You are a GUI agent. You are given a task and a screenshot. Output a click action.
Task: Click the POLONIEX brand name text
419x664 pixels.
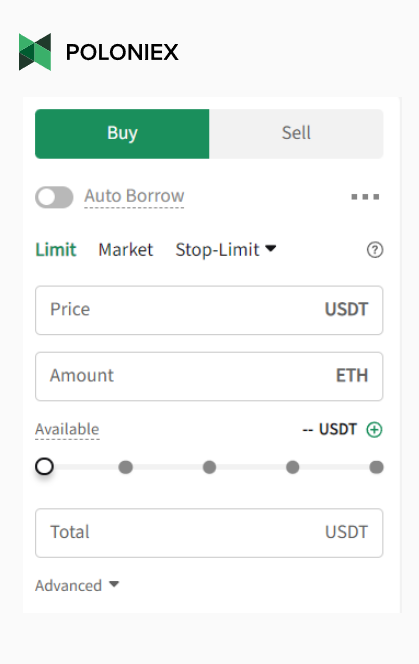pos(122,52)
